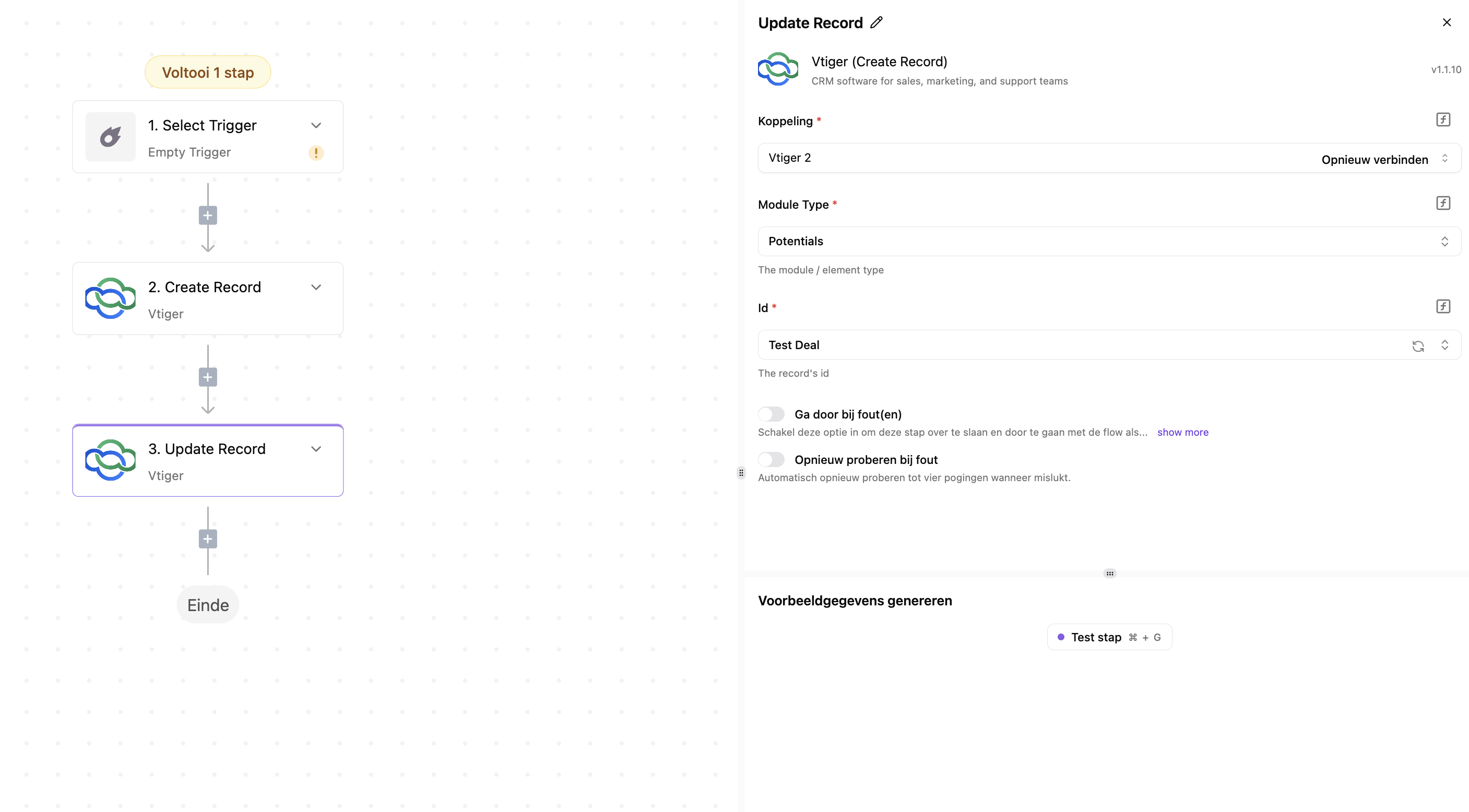Viewport: 1469px width, 812px height.
Task: Open the Koppeling Vtiger 2 dropdown
Action: (x=1109, y=158)
